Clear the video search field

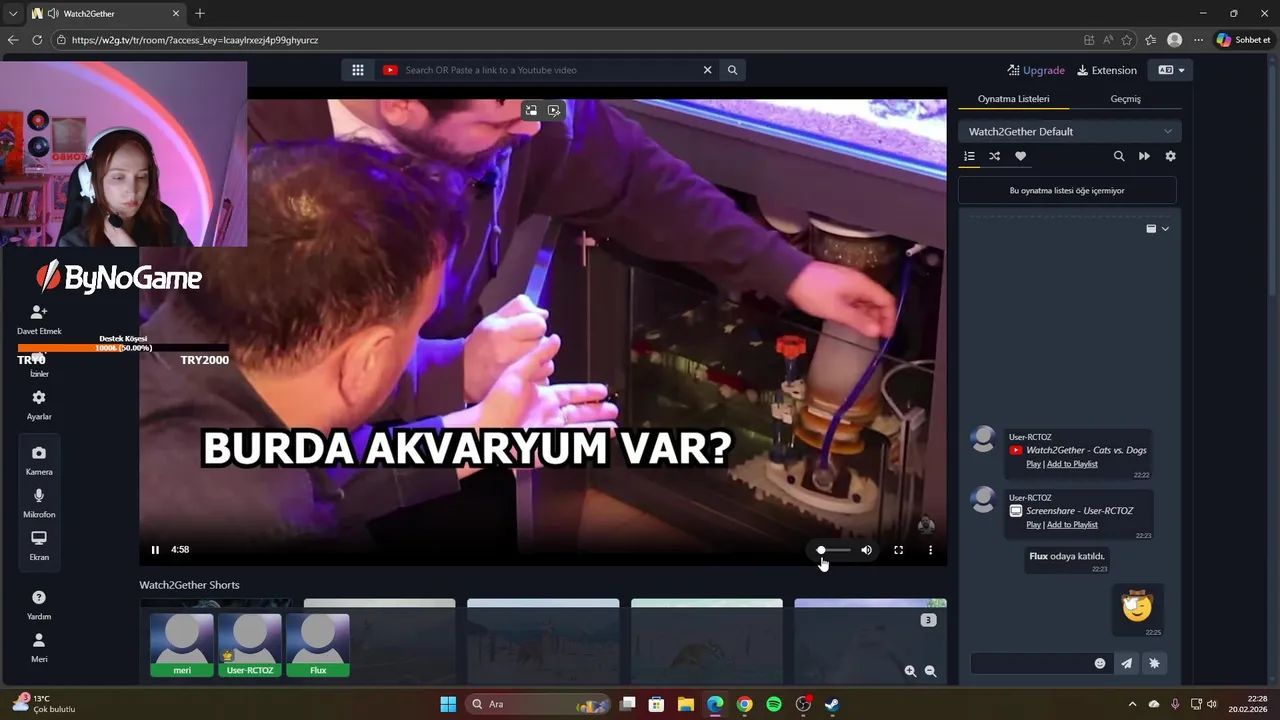pos(707,70)
